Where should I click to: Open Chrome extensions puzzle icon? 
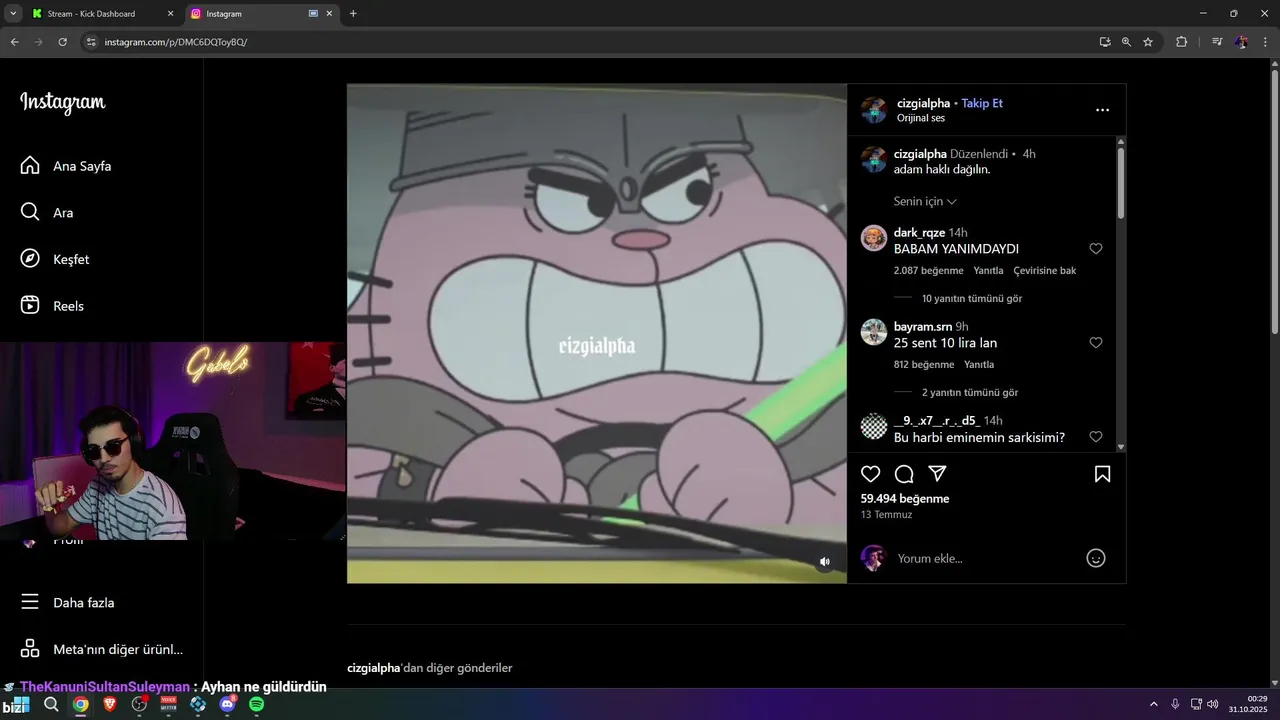(1181, 42)
